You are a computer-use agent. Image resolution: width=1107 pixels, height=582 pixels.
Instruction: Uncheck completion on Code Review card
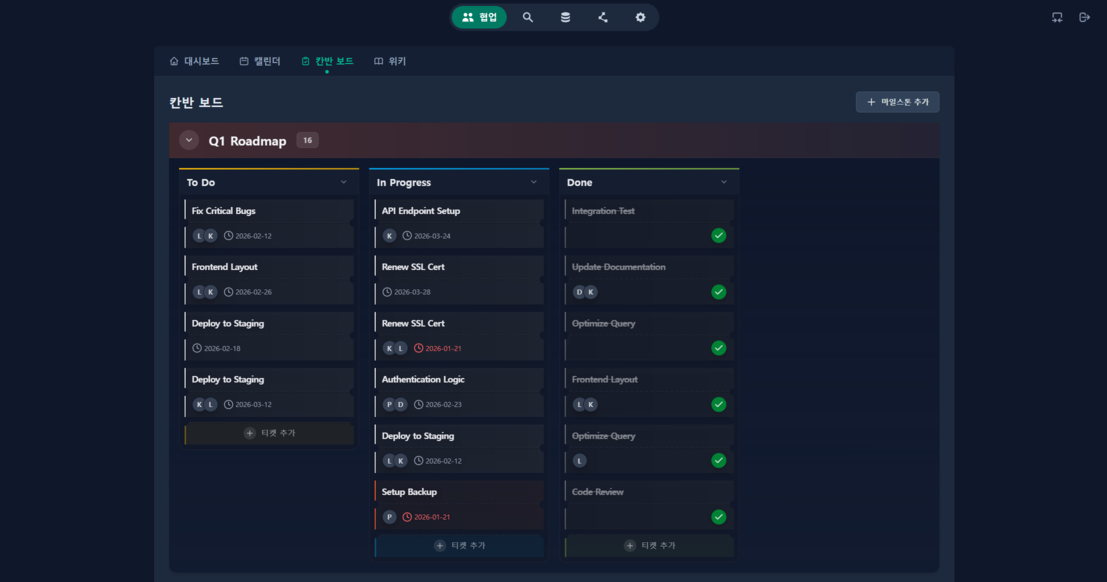(721, 516)
